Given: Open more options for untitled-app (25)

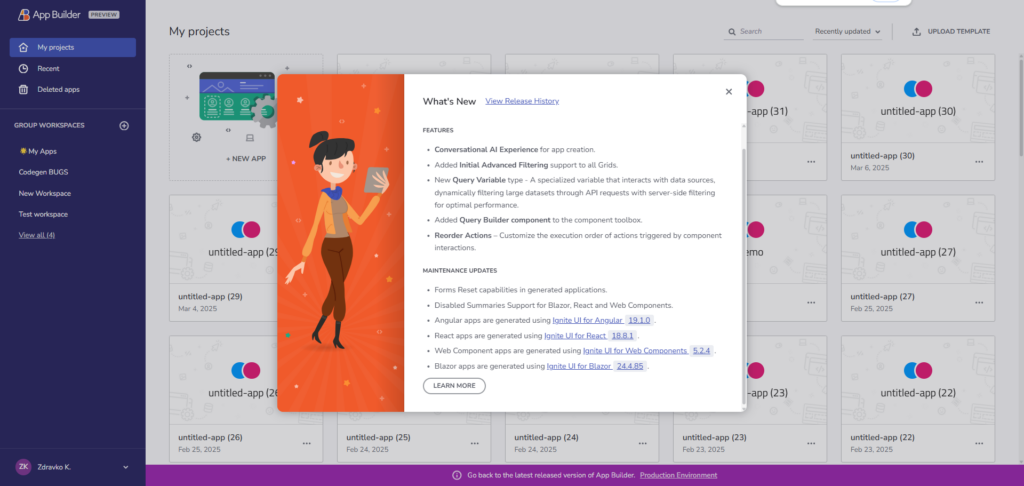Looking at the screenshot, I should pyautogui.click(x=475, y=443).
